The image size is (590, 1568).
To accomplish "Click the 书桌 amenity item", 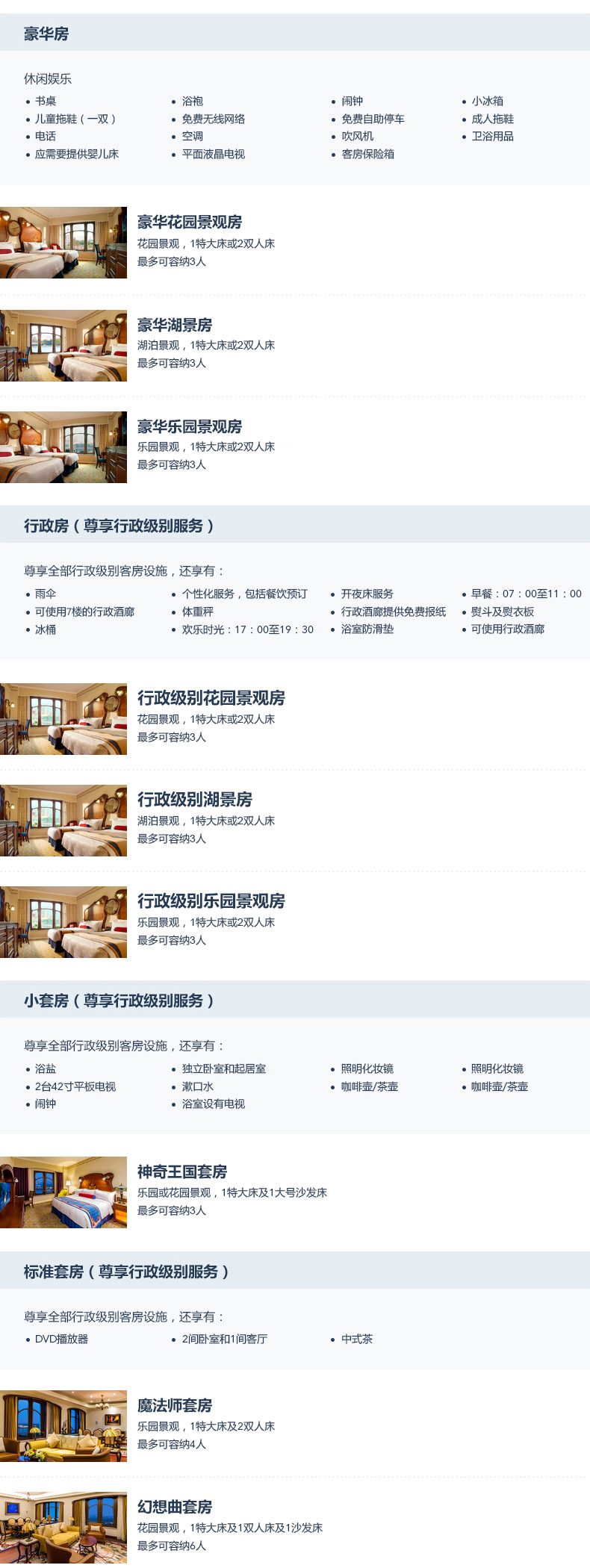I will click(46, 101).
